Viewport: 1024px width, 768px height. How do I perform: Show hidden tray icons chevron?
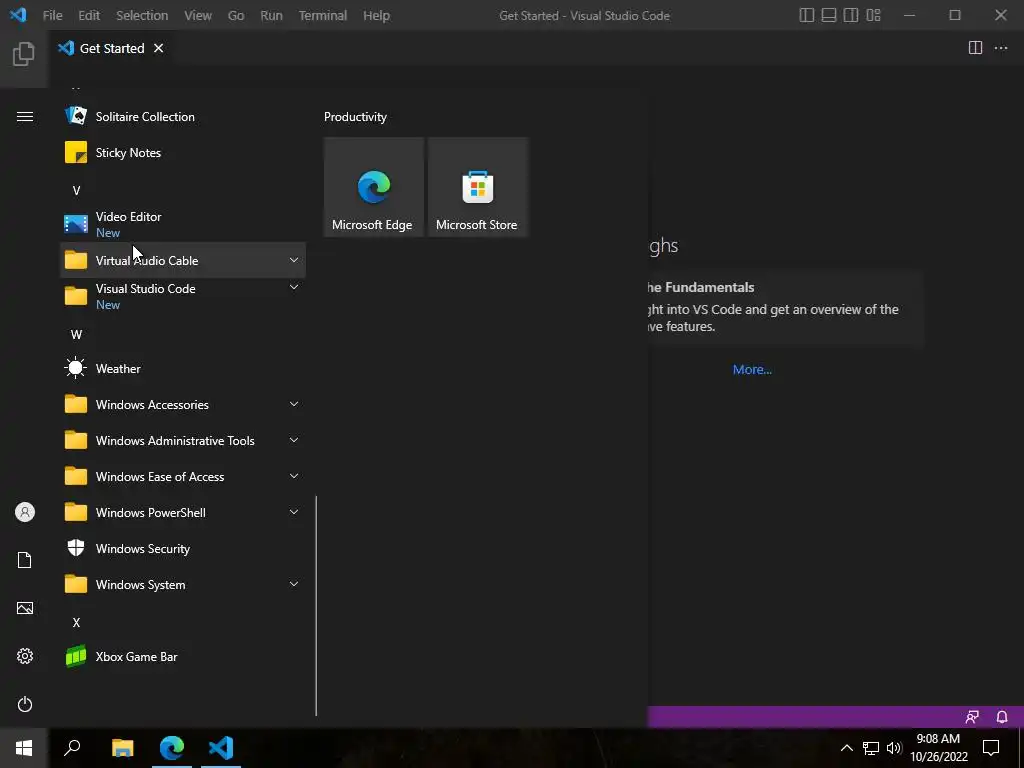846,748
